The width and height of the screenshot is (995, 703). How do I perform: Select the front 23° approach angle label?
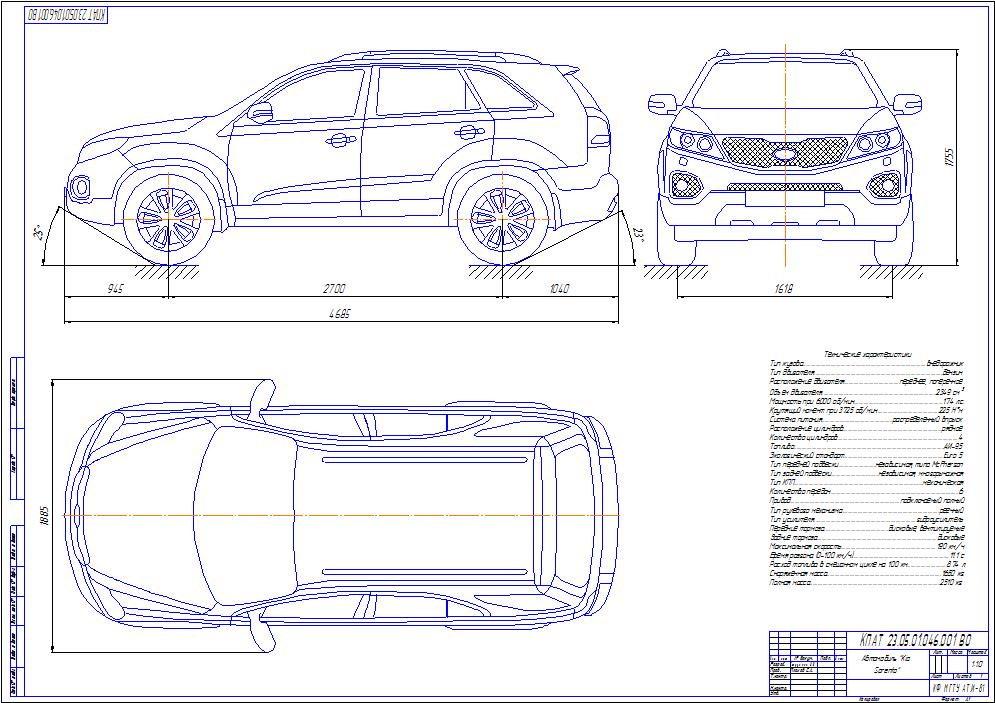tap(38, 232)
